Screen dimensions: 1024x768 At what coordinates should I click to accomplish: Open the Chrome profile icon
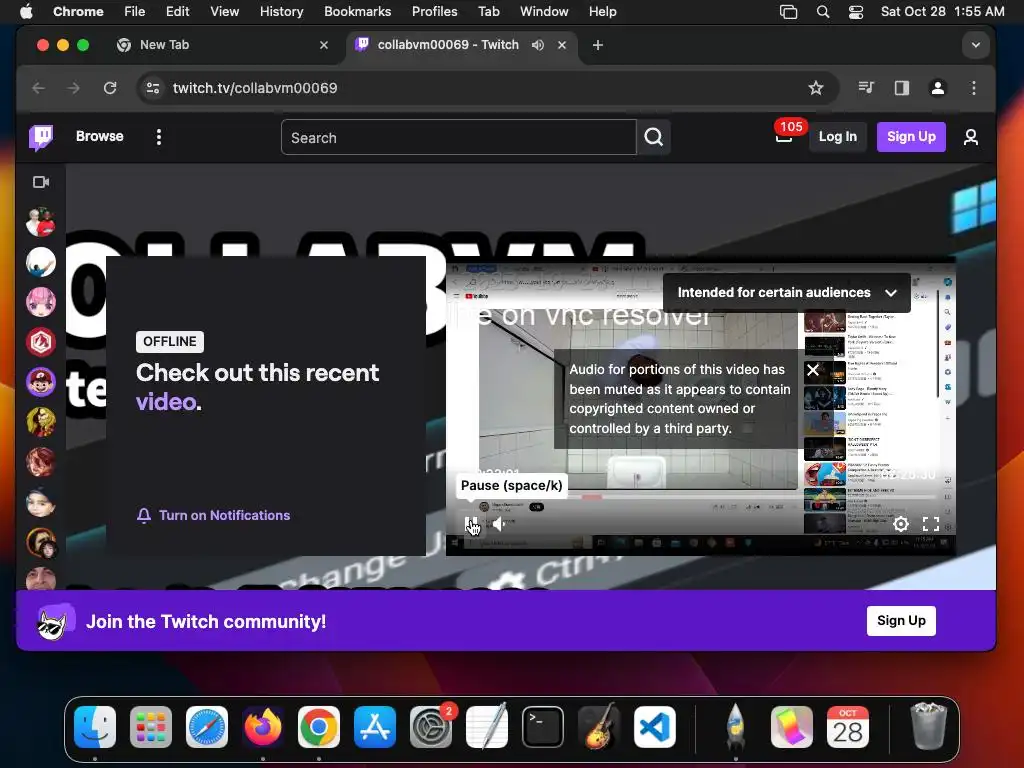coord(938,88)
